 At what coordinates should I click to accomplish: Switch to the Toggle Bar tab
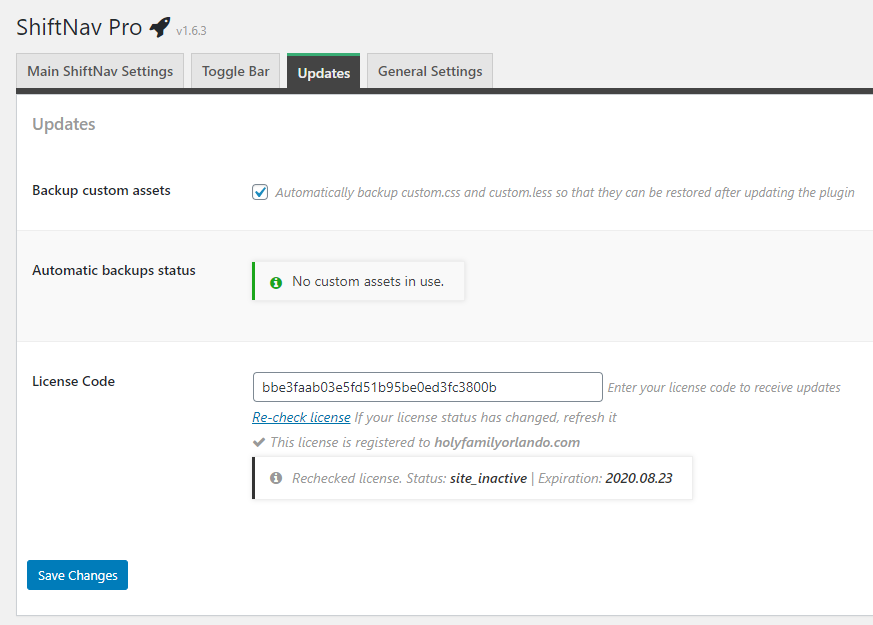click(235, 72)
